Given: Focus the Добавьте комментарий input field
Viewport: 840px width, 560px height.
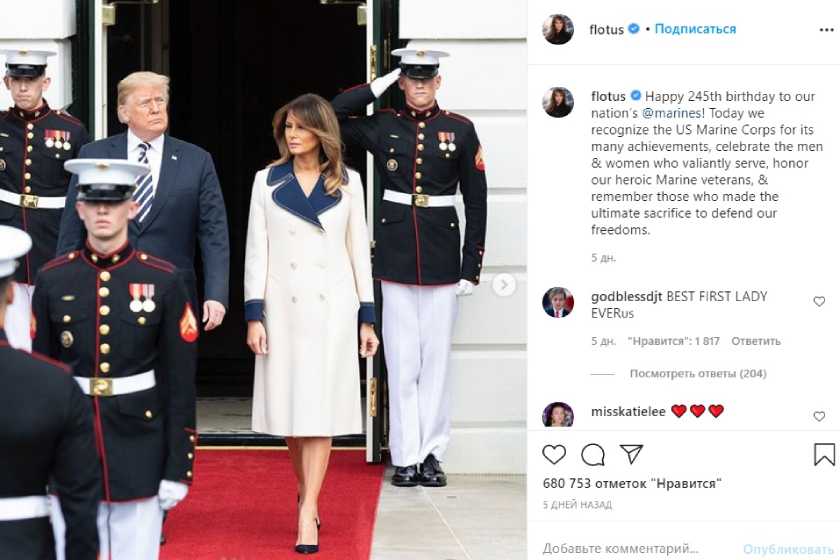Looking at the screenshot, I should pyautogui.click(x=620, y=549).
